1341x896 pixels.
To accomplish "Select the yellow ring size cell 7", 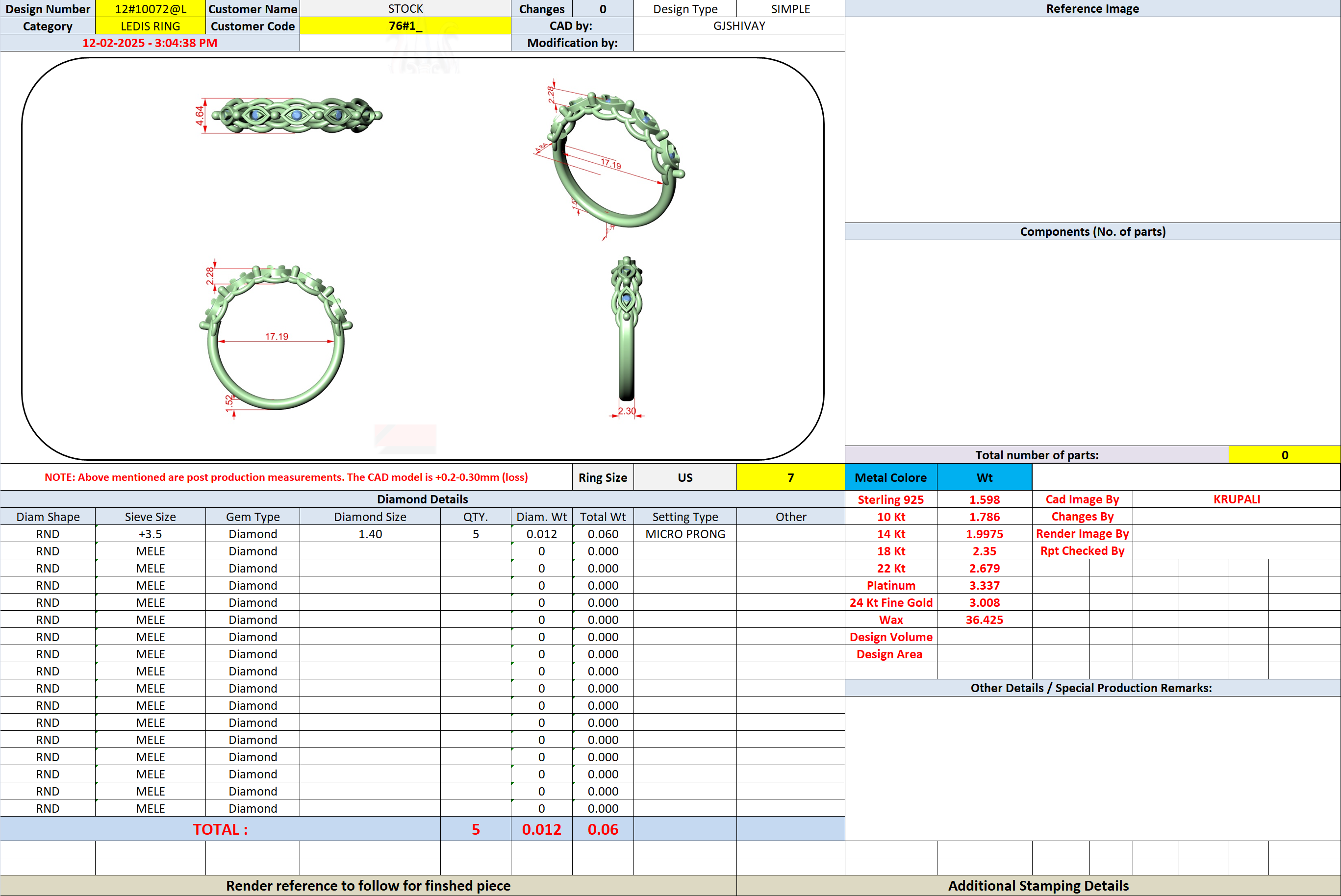I will point(790,477).
